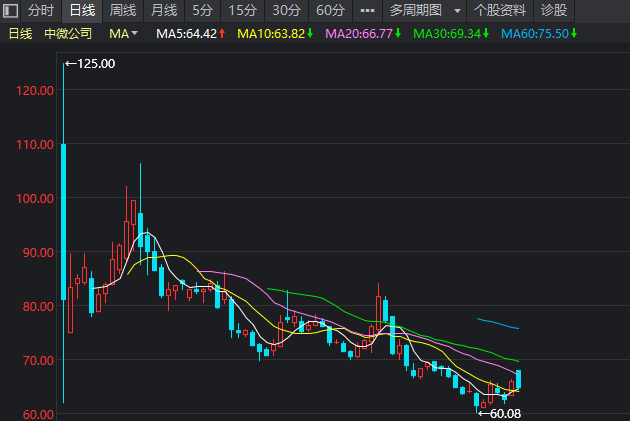Screen dimensions: 630x421
Task: Switch to 15分 period tab
Action: [243, 10]
